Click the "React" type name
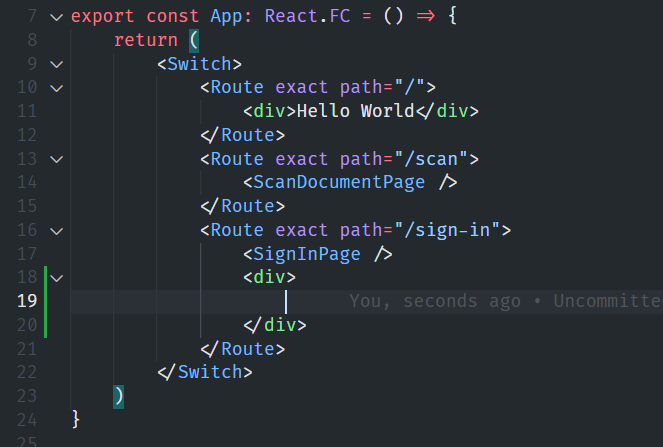The width and height of the screenshot is (663, 447). 291,16
